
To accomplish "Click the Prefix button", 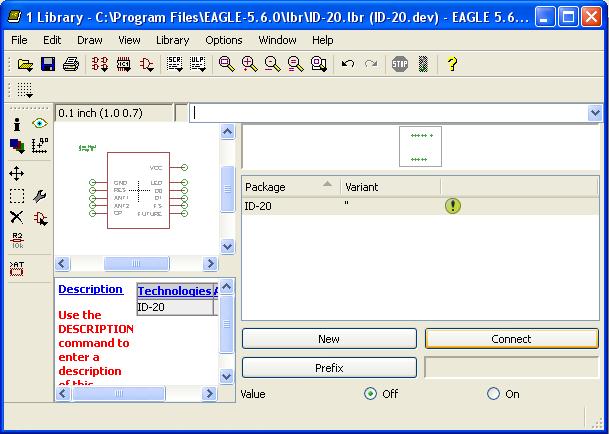I will (329, 368).
